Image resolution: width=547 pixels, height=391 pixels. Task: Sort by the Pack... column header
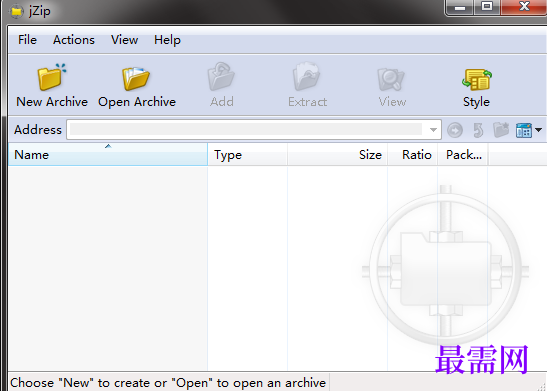pos(463,154)
